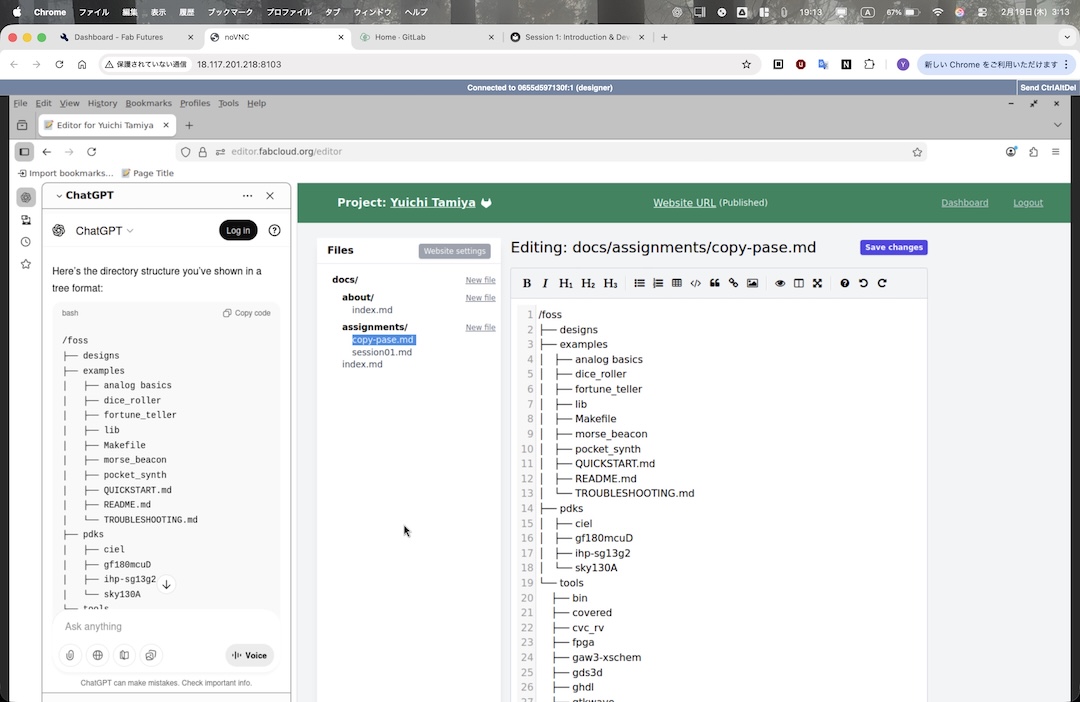1080x702 pixels.
Task: Toggle the markdown preview eye icon
Action: click(x=780, y=283)
